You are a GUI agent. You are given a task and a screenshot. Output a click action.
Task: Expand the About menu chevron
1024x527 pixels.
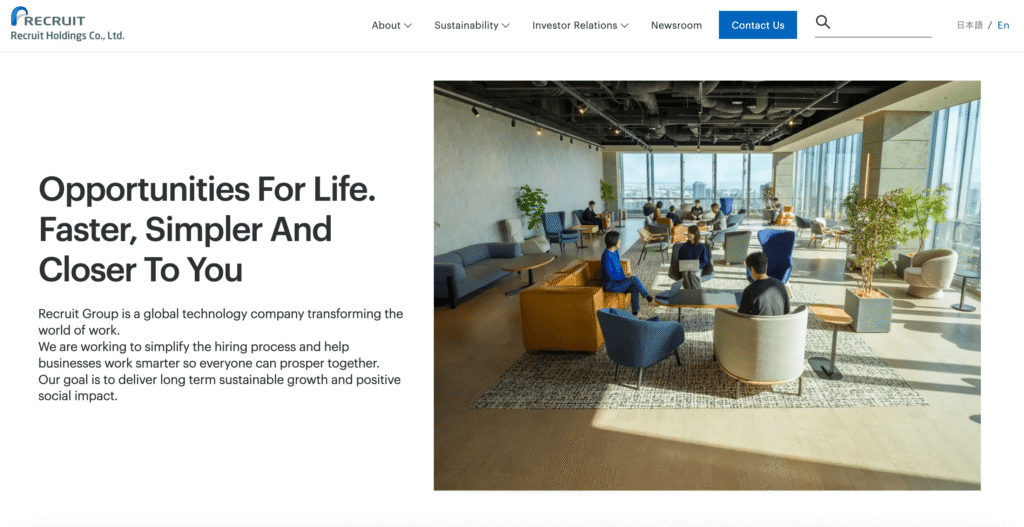pos(408,25)
